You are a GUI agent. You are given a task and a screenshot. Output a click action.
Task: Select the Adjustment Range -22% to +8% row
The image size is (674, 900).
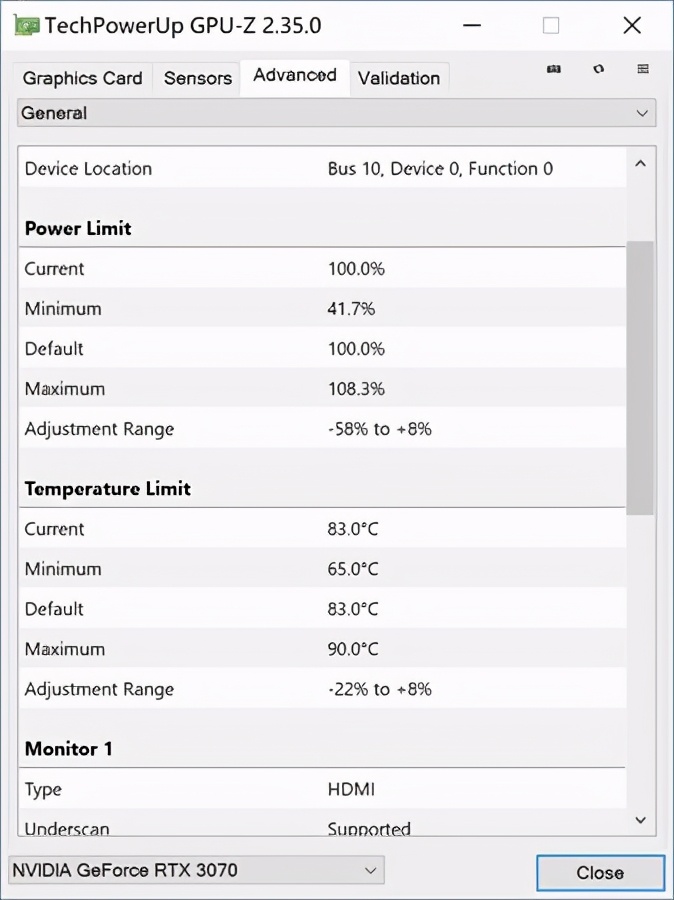pyautogui.click(x=322, y=689)
